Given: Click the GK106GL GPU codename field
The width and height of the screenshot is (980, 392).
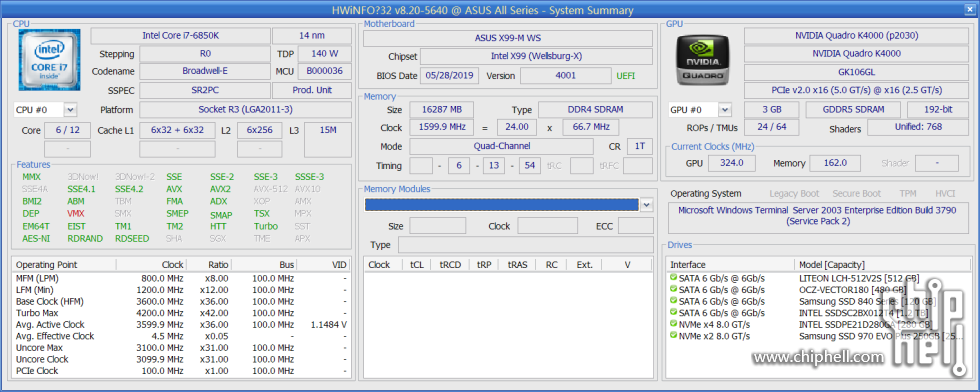Looking at the screenshot, I should coord(856,72).
